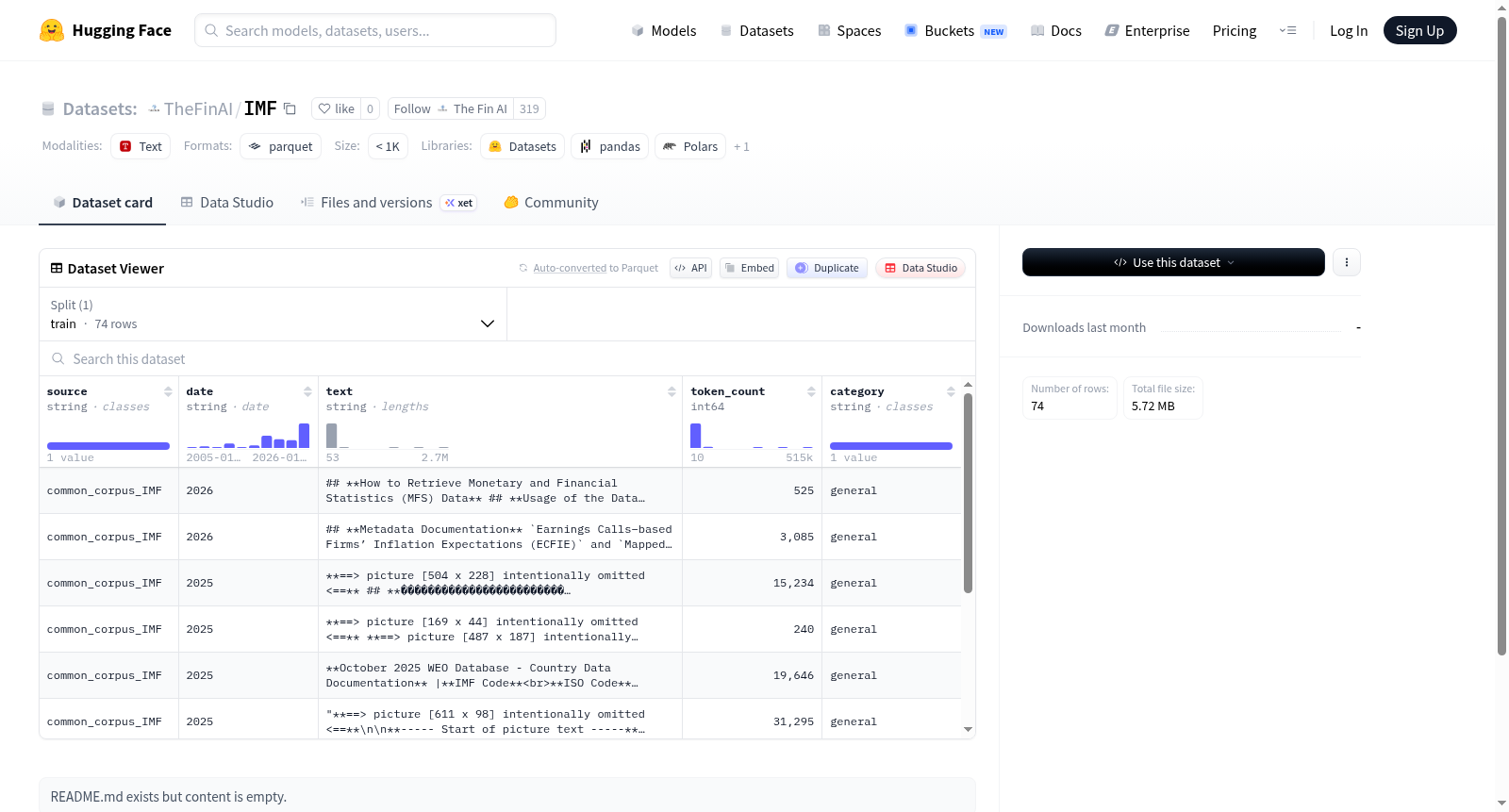This screenshot has height=812, width=1509.
Task: Click the Dataset Viewer table icon
Action: (x=57, y=268)
